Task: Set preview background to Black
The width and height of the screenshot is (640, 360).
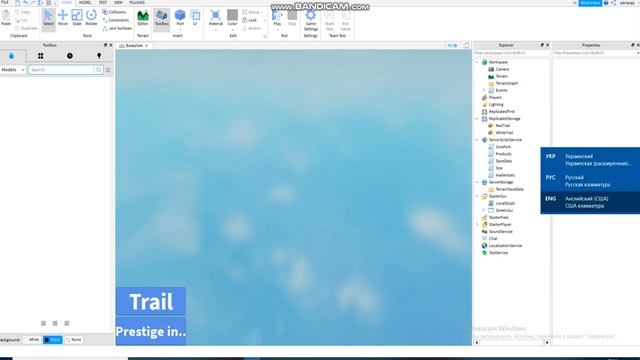Action: pos(53,340)
